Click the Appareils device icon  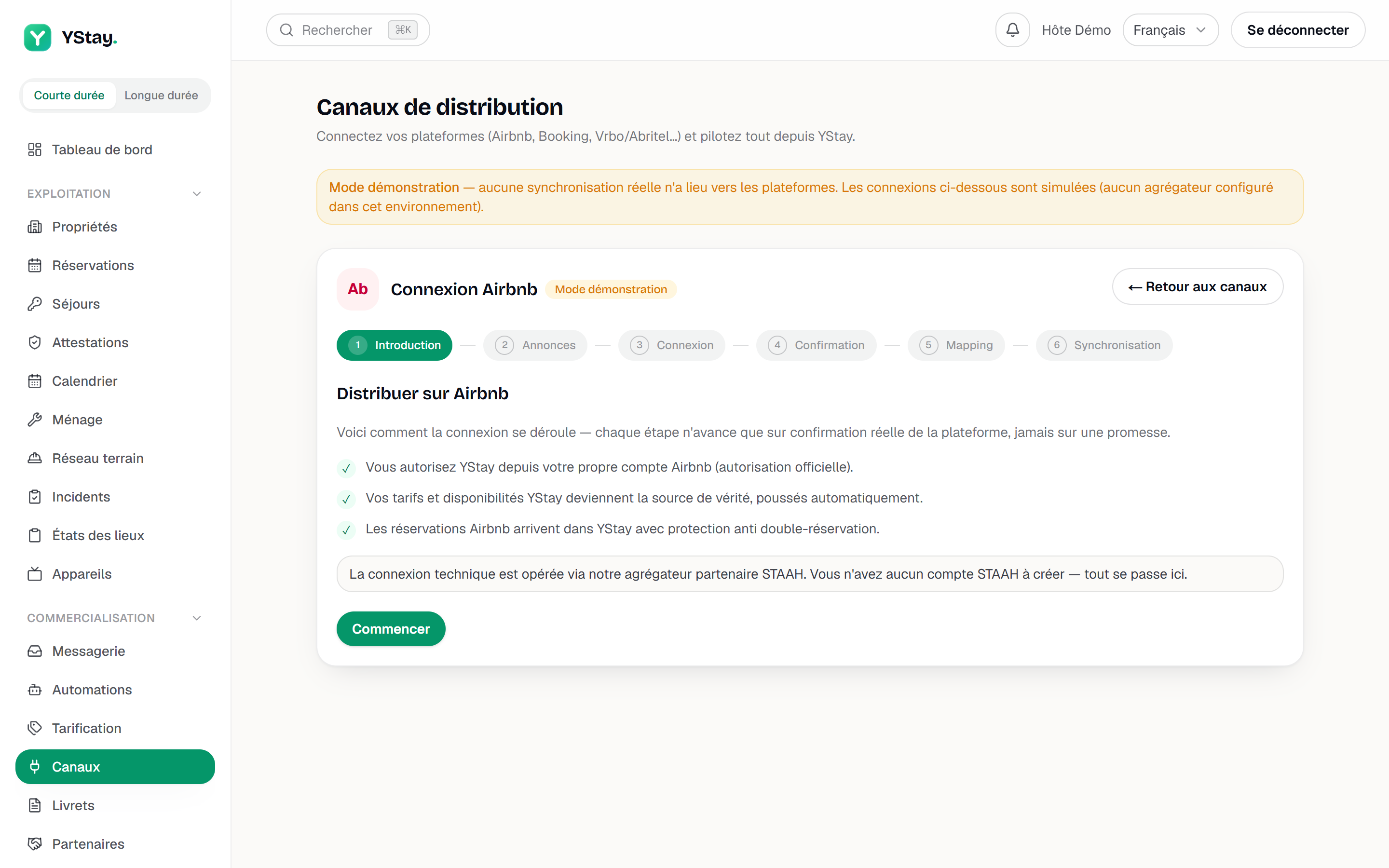tap(34, 574)
